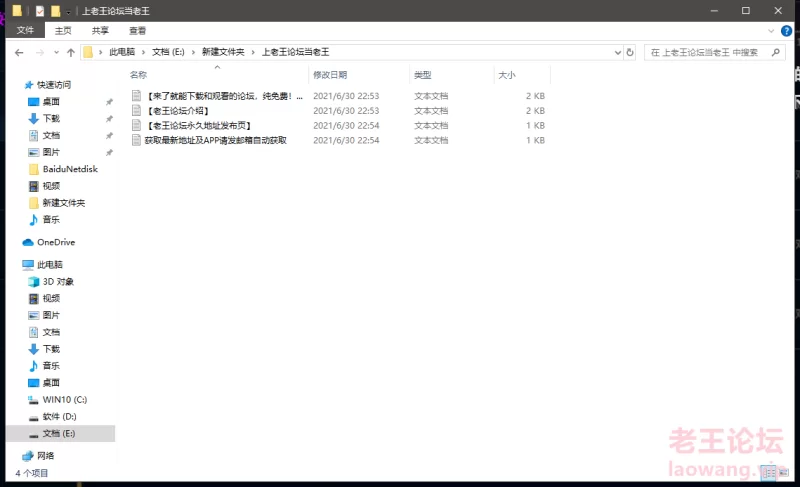Switch to the 主页 ribbon tab
This screenshot has height=487, width=800.
point(63,31)
